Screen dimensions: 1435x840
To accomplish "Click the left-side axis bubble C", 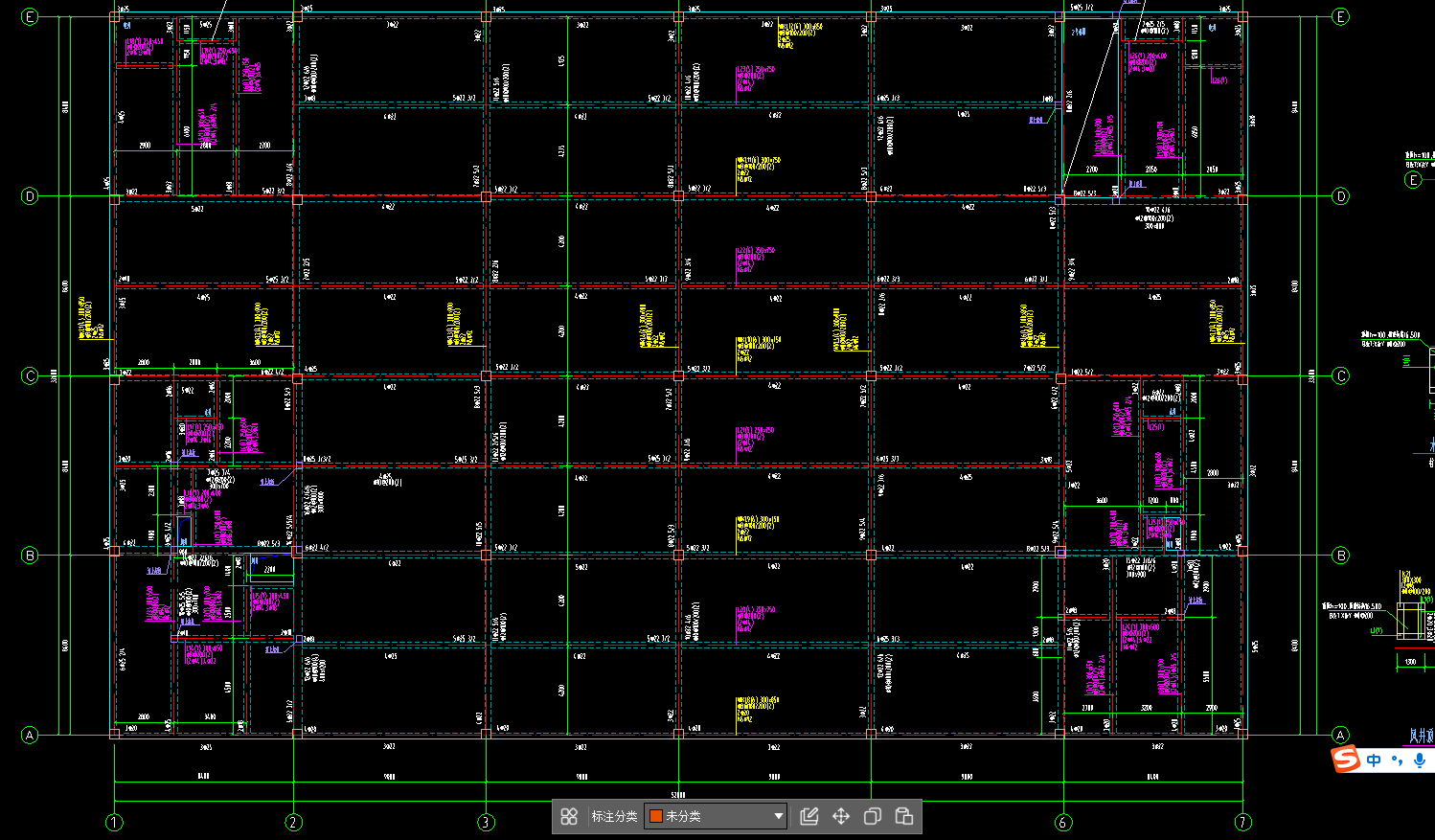I will tap(30, 375).
